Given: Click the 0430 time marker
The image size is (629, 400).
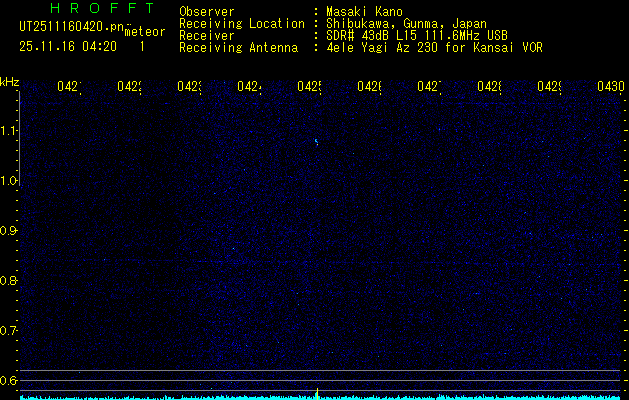Looking at the screenshot, I should pos(611,87).
